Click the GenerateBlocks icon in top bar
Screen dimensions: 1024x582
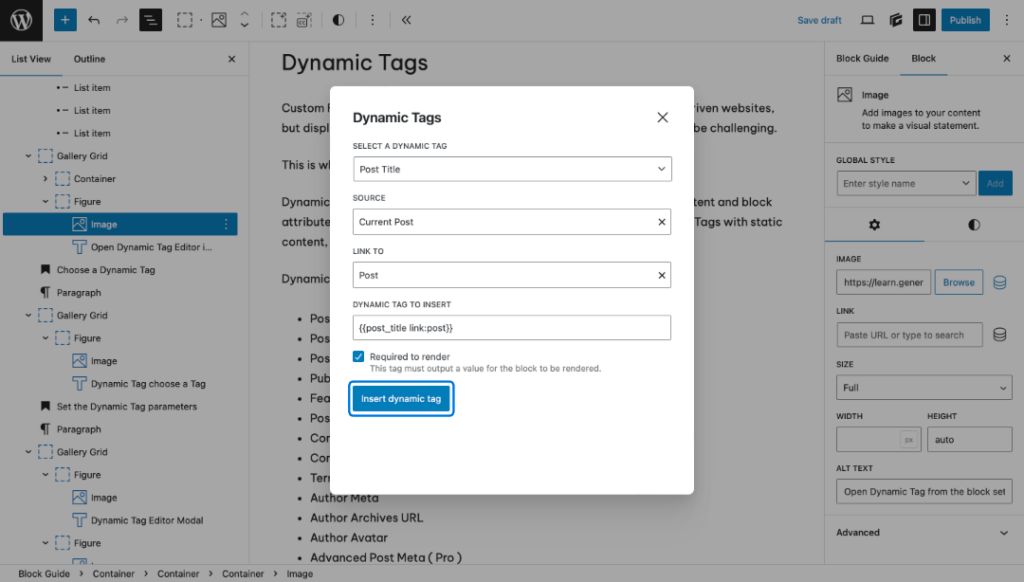point(896,20)
